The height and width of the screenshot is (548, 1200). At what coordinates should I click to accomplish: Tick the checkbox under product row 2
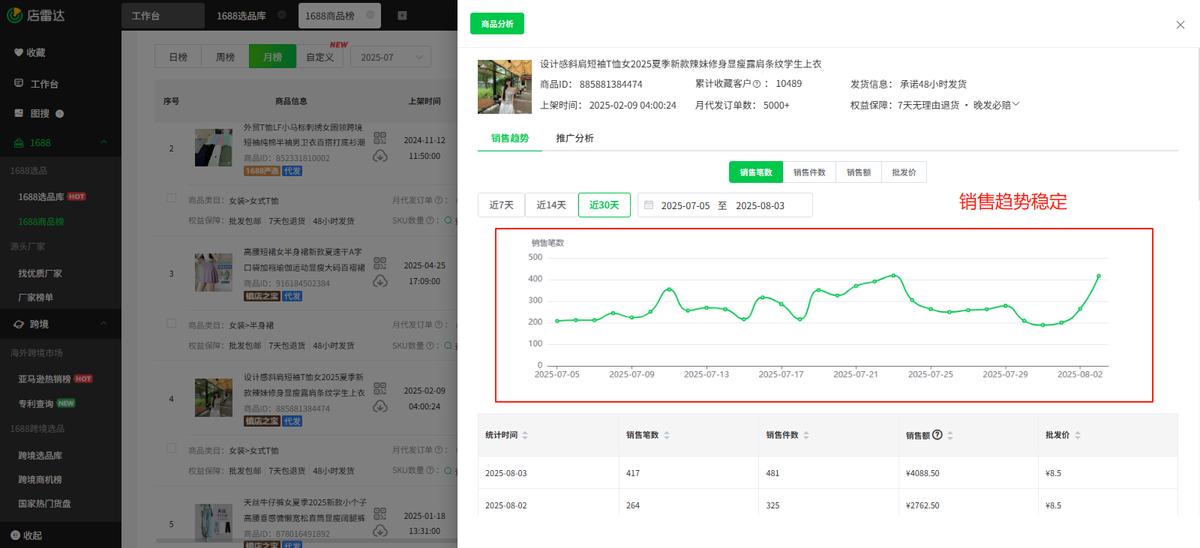pyautogui.click(x=172, y=199)
